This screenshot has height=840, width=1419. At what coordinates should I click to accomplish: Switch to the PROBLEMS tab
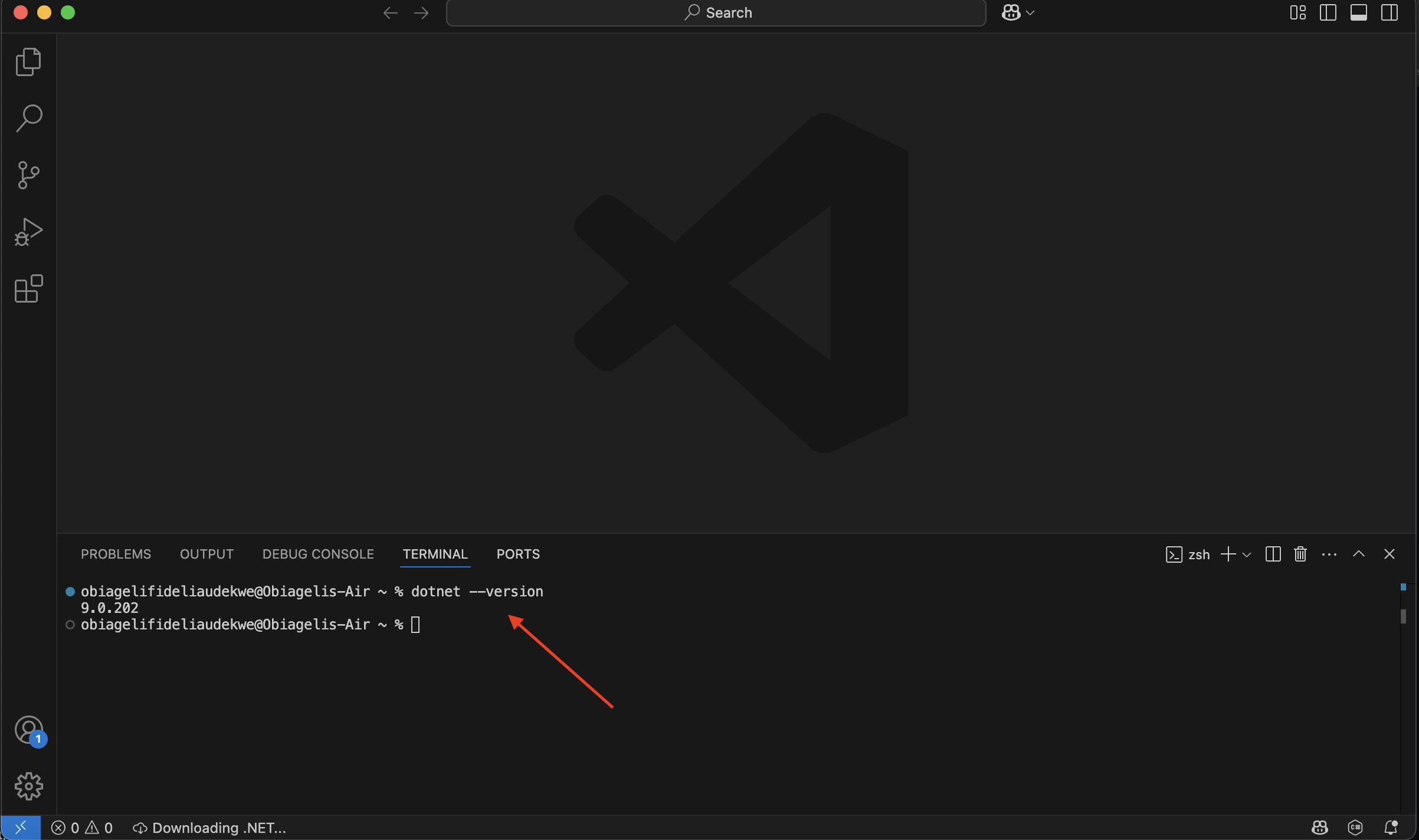pyautogui.click(x=116, y=554)
